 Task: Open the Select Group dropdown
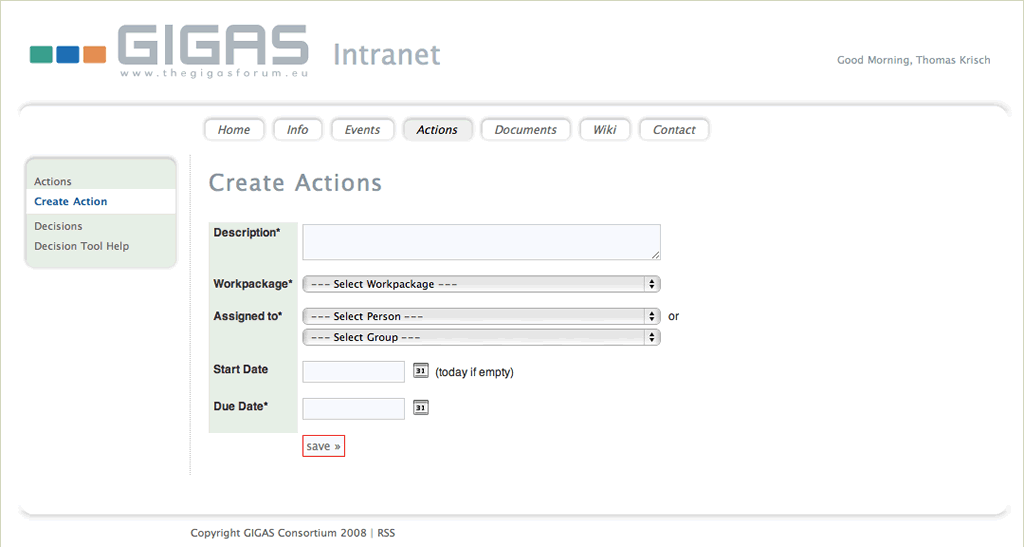pyautogui.click(x=481, y=338)
